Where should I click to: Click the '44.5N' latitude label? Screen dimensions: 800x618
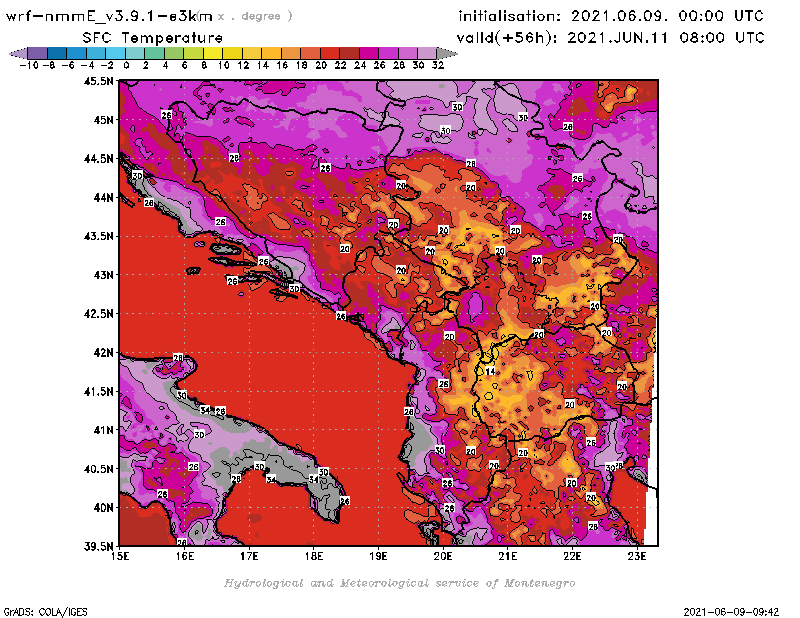pyautogui.click(x=98, y=159)
